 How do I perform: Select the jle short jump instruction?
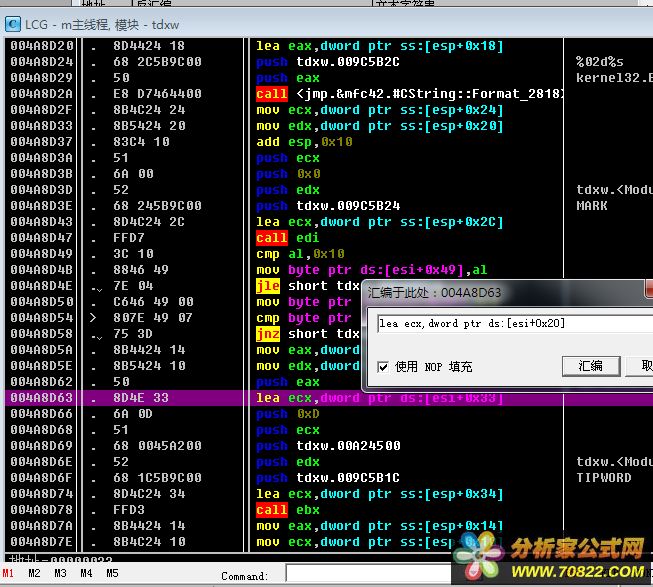pos(307,286)
